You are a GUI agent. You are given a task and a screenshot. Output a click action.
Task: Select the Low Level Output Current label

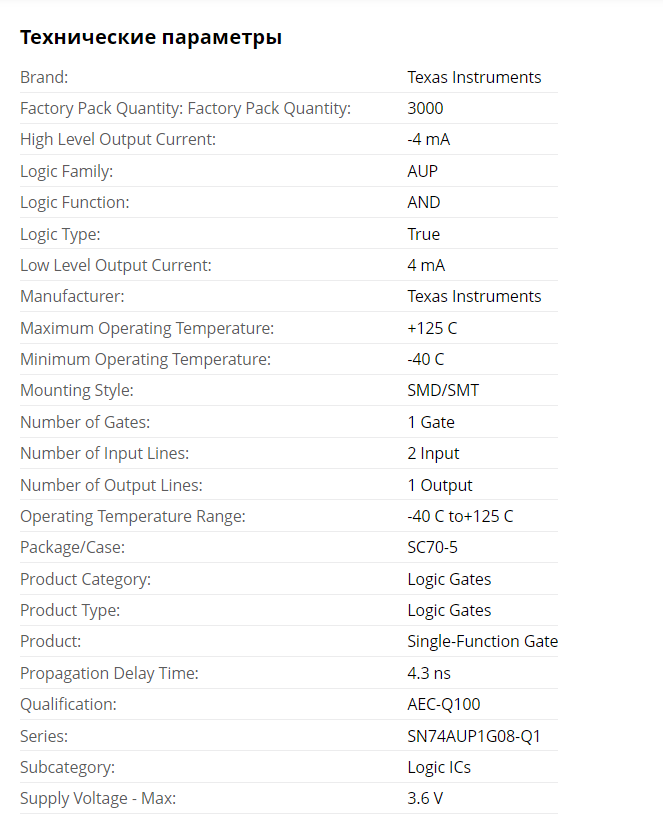tap(116, 265)
